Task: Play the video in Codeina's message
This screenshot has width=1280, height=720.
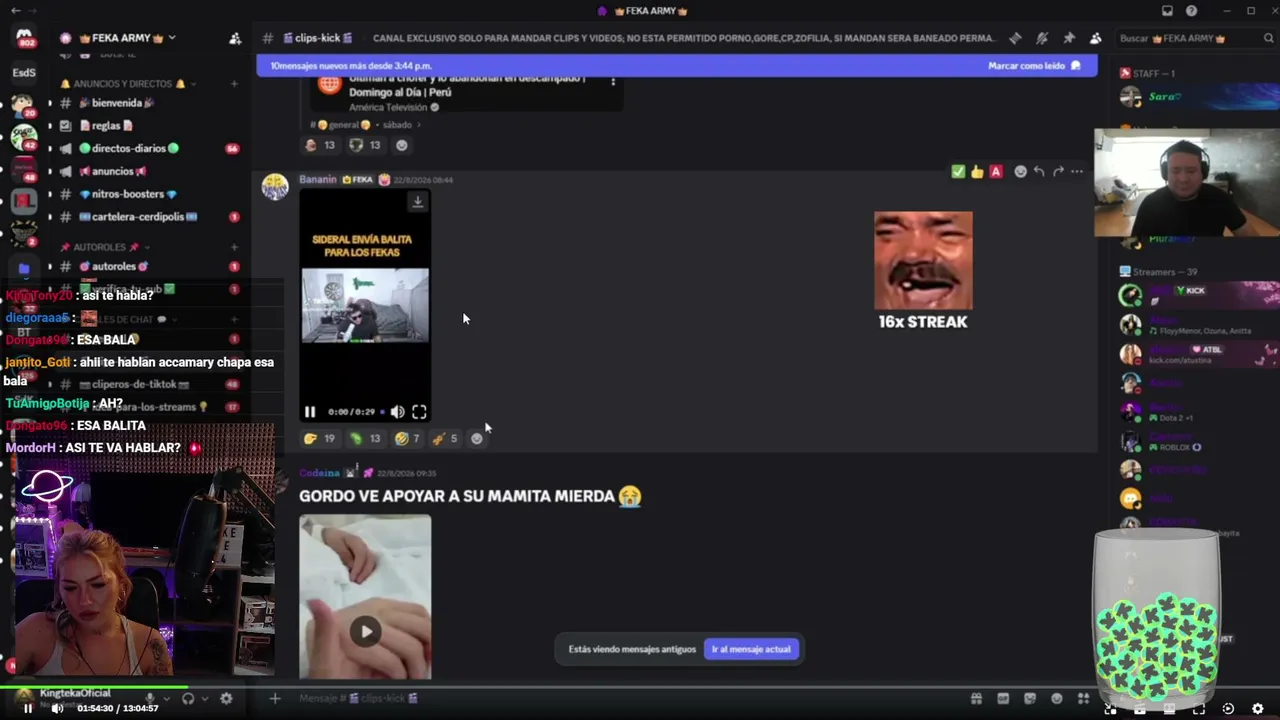Action: [x=366, y=632]
